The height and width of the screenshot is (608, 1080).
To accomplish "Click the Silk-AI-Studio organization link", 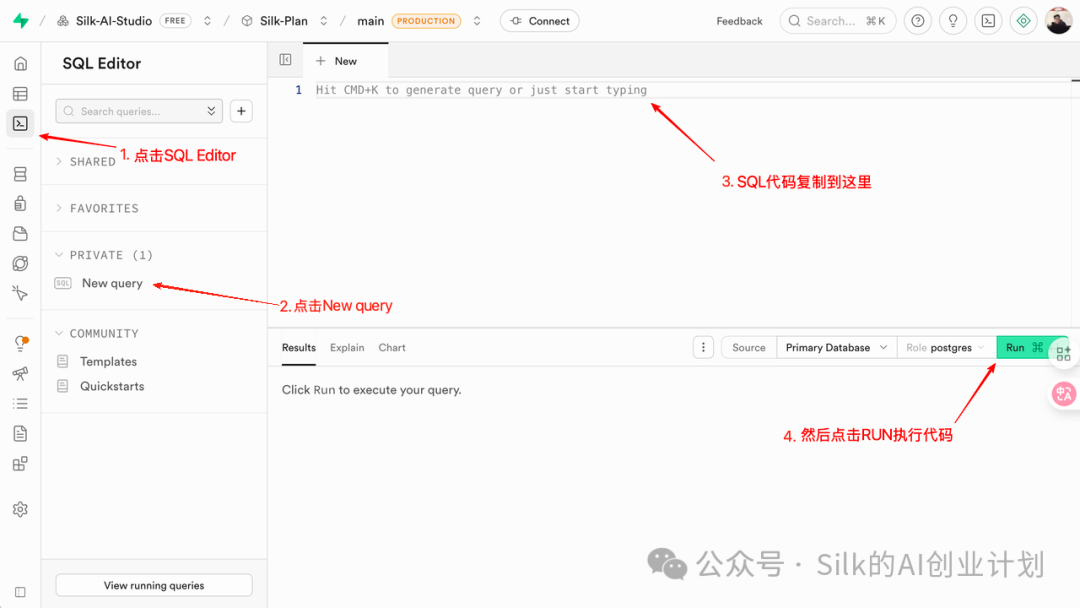I will click(114, 21).
